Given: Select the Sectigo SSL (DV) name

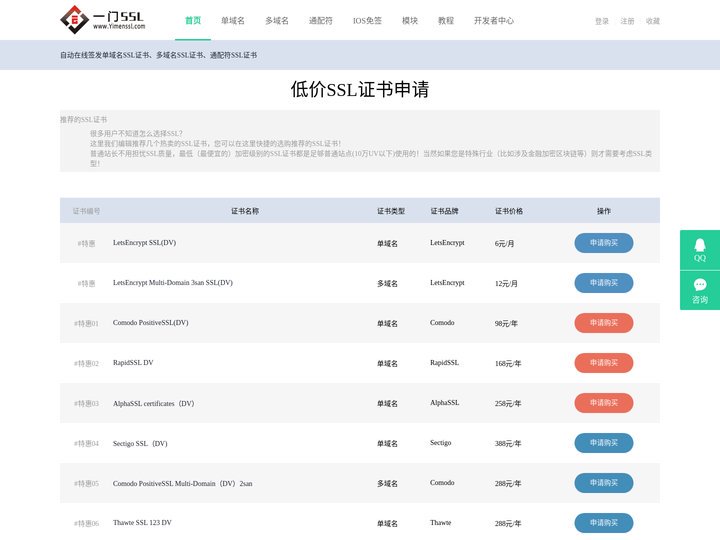Looking at the screenshot, I should [x=140, y=444].
